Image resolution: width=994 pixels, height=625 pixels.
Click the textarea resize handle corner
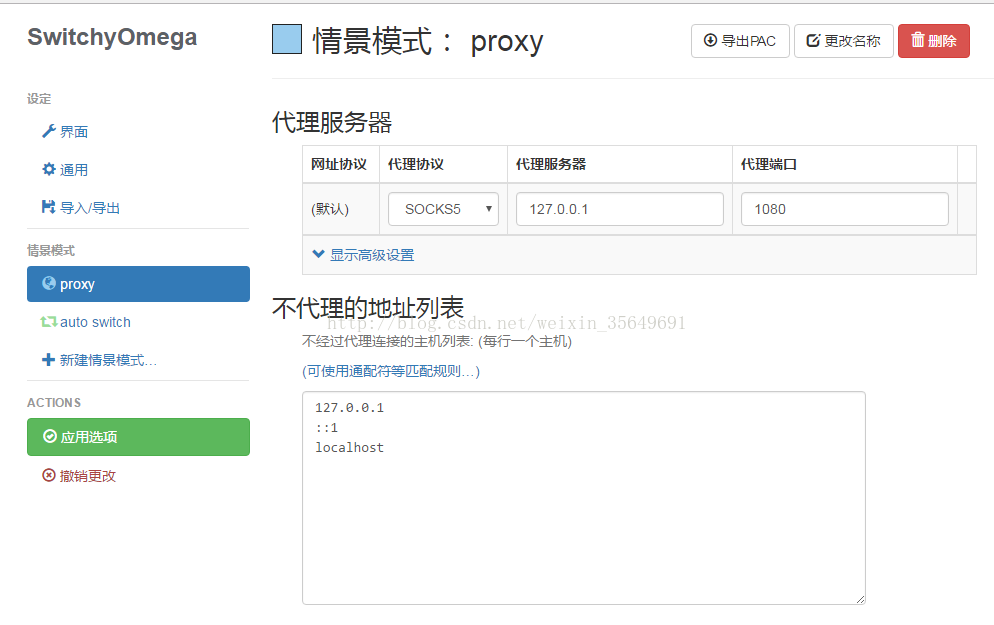pos(860,599)
